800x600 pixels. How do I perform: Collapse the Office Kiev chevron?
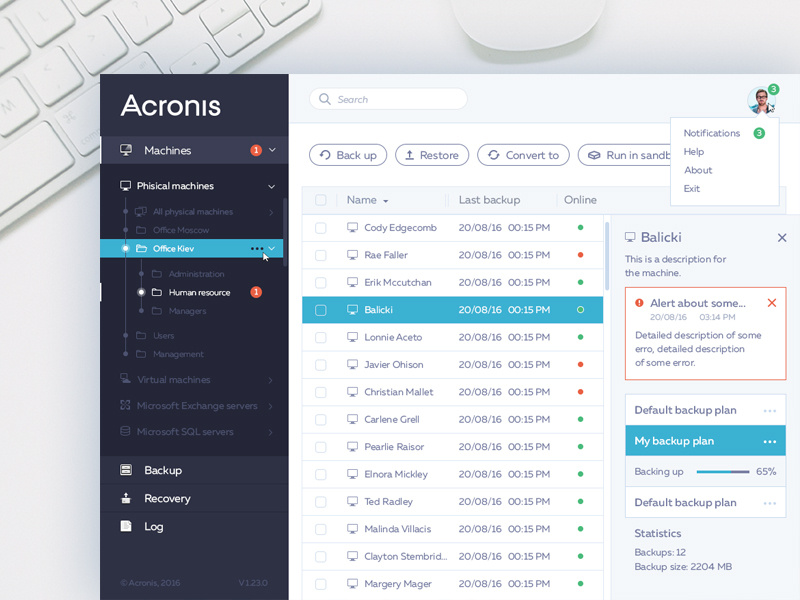pos(271,248)
